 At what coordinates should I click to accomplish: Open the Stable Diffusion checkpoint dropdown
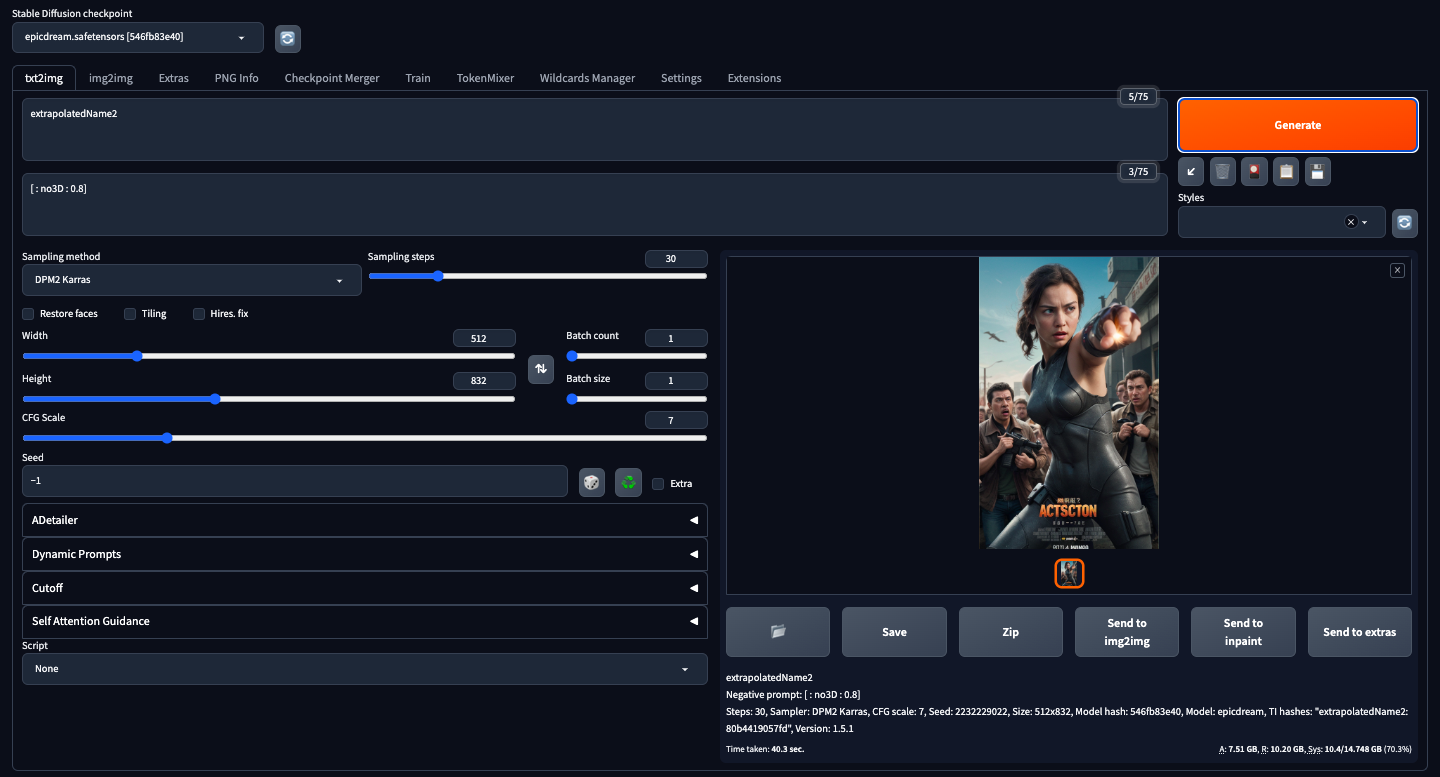(x=138, y=37)
